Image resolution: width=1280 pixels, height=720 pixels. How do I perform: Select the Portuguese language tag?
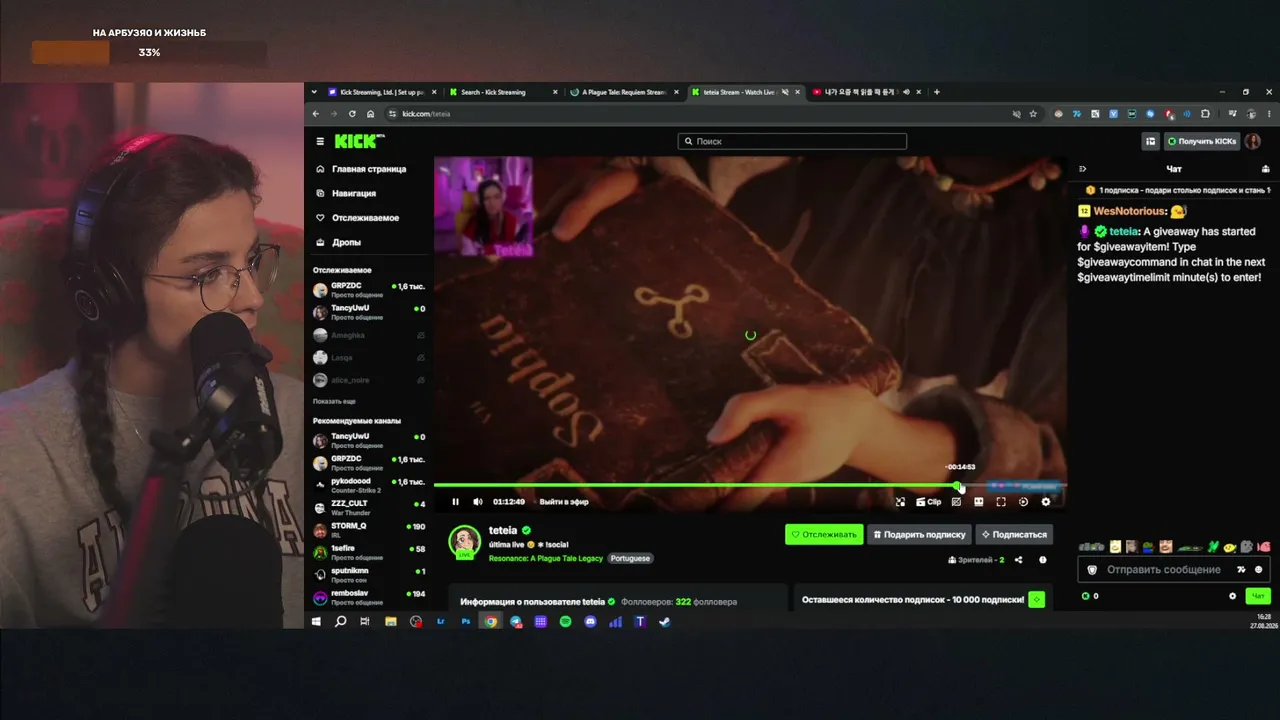coord(630,558)
